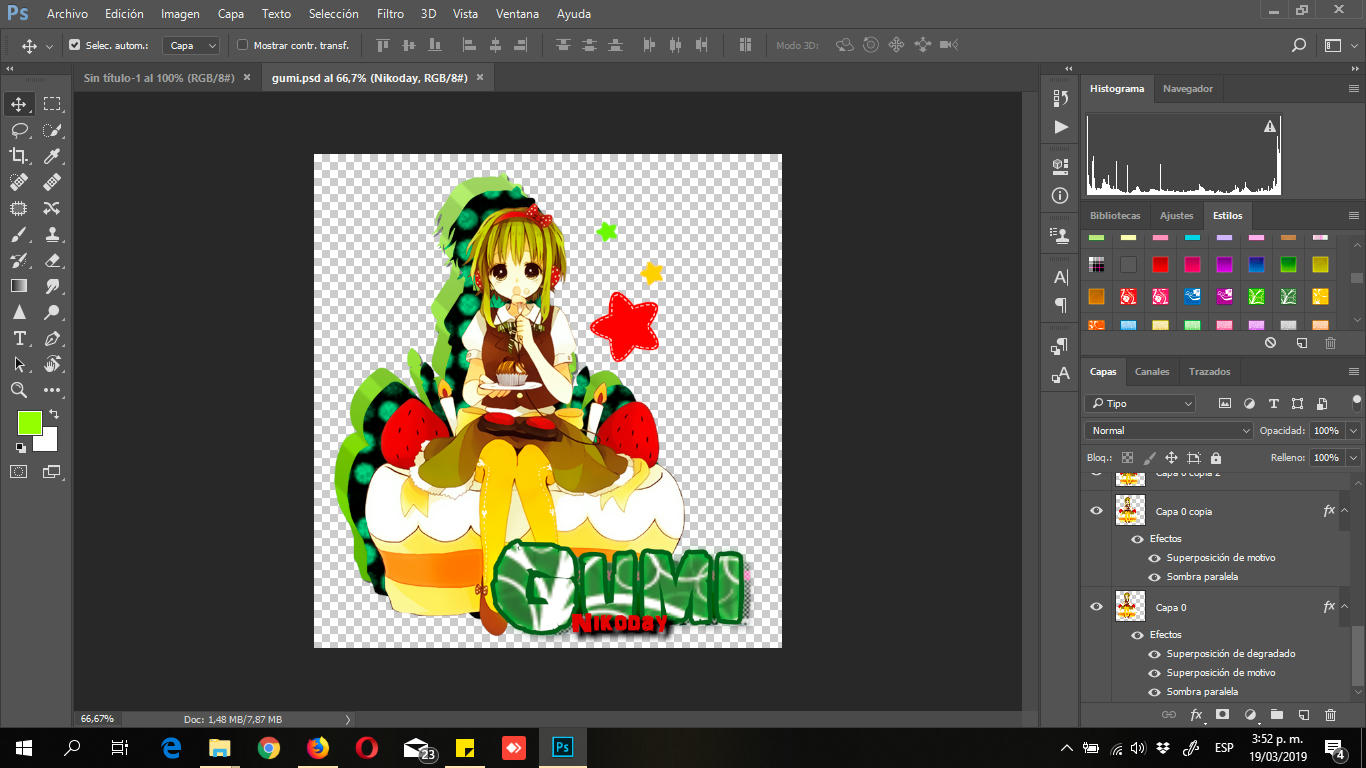Enable Mostrar contr. transf. checkbox

242,45
